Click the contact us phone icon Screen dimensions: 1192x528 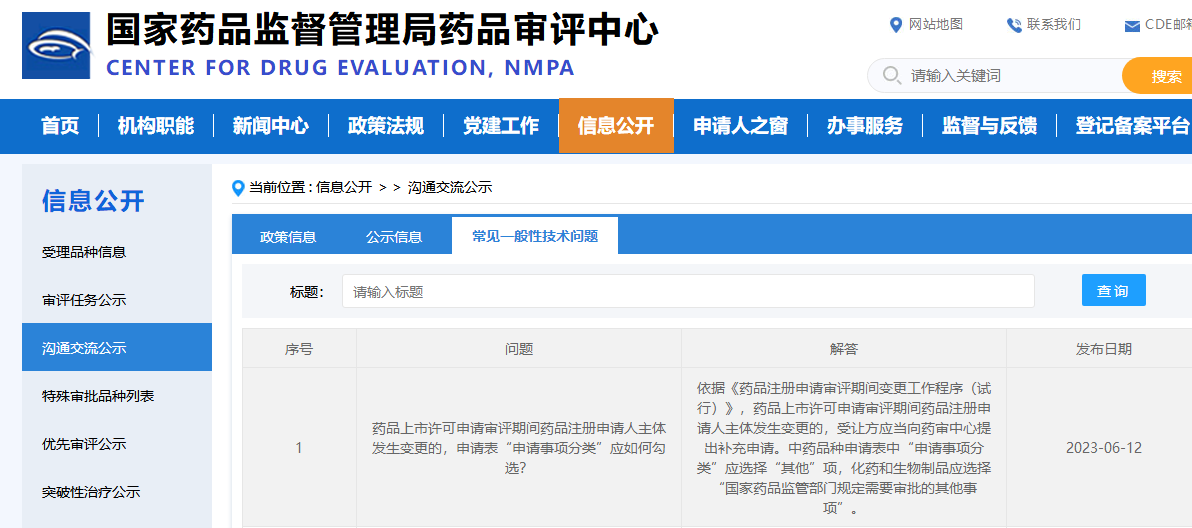pos(1014,25)
